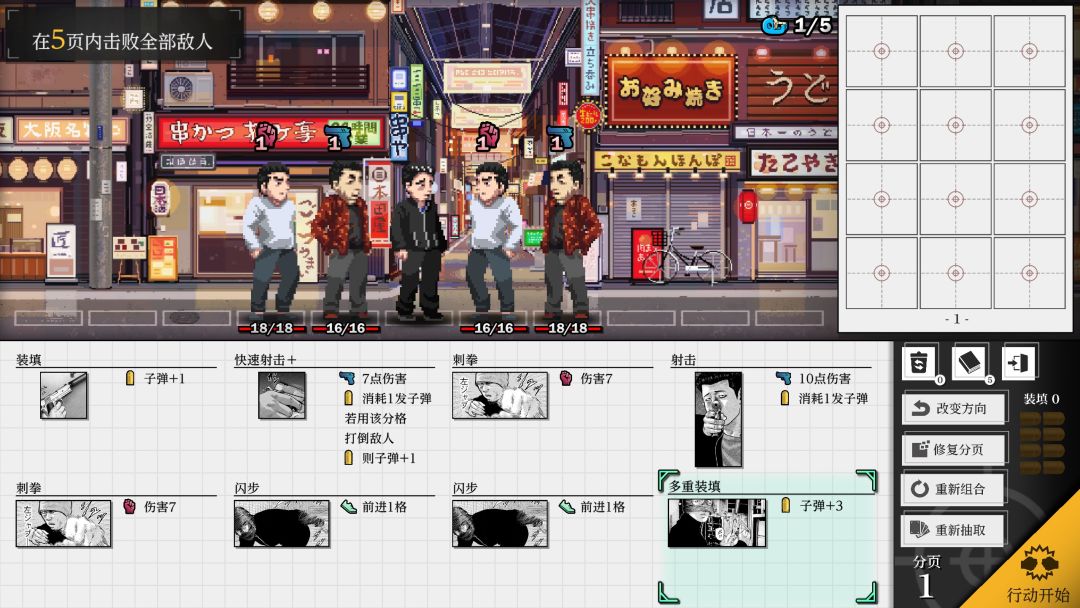Click the 射击 card title
This screenshot has height=608, width=1080.
tap(683, 359)
